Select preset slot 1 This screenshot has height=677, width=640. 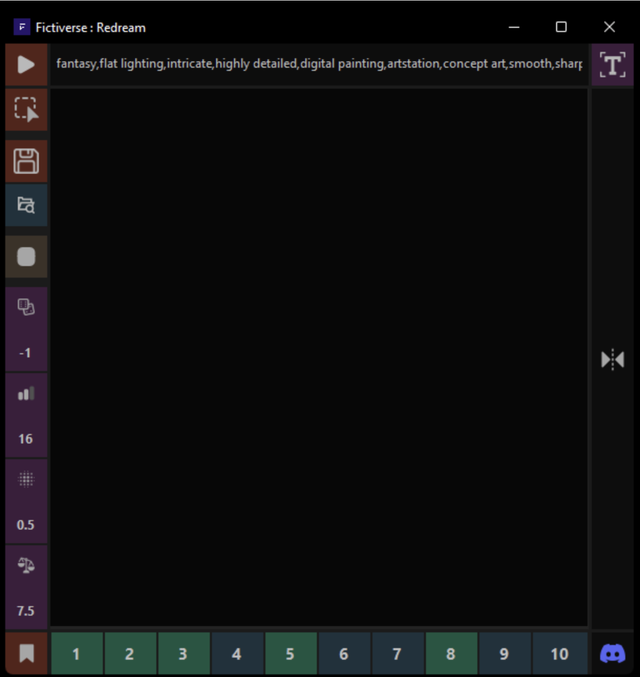click(76, 654)
